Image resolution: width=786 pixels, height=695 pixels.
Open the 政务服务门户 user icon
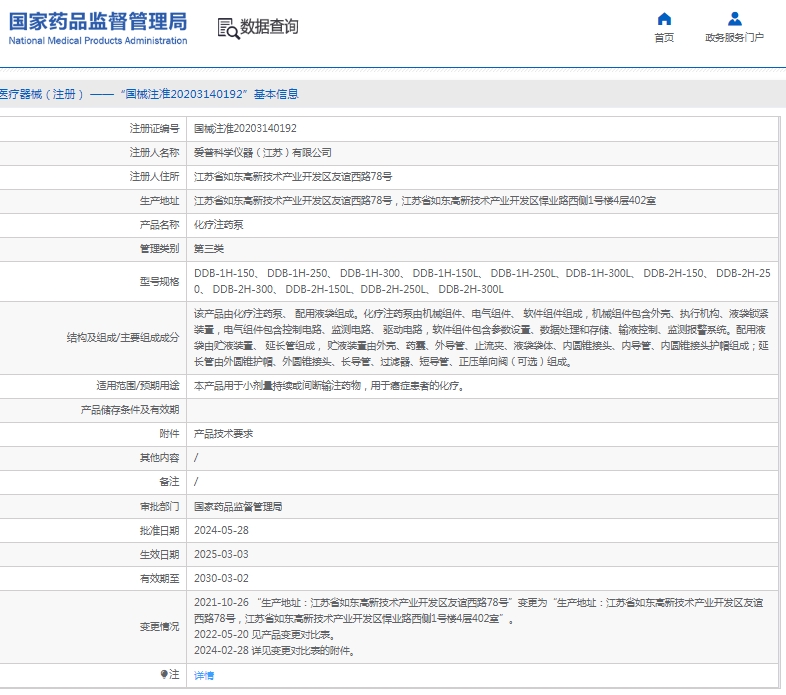click(734, 19)
